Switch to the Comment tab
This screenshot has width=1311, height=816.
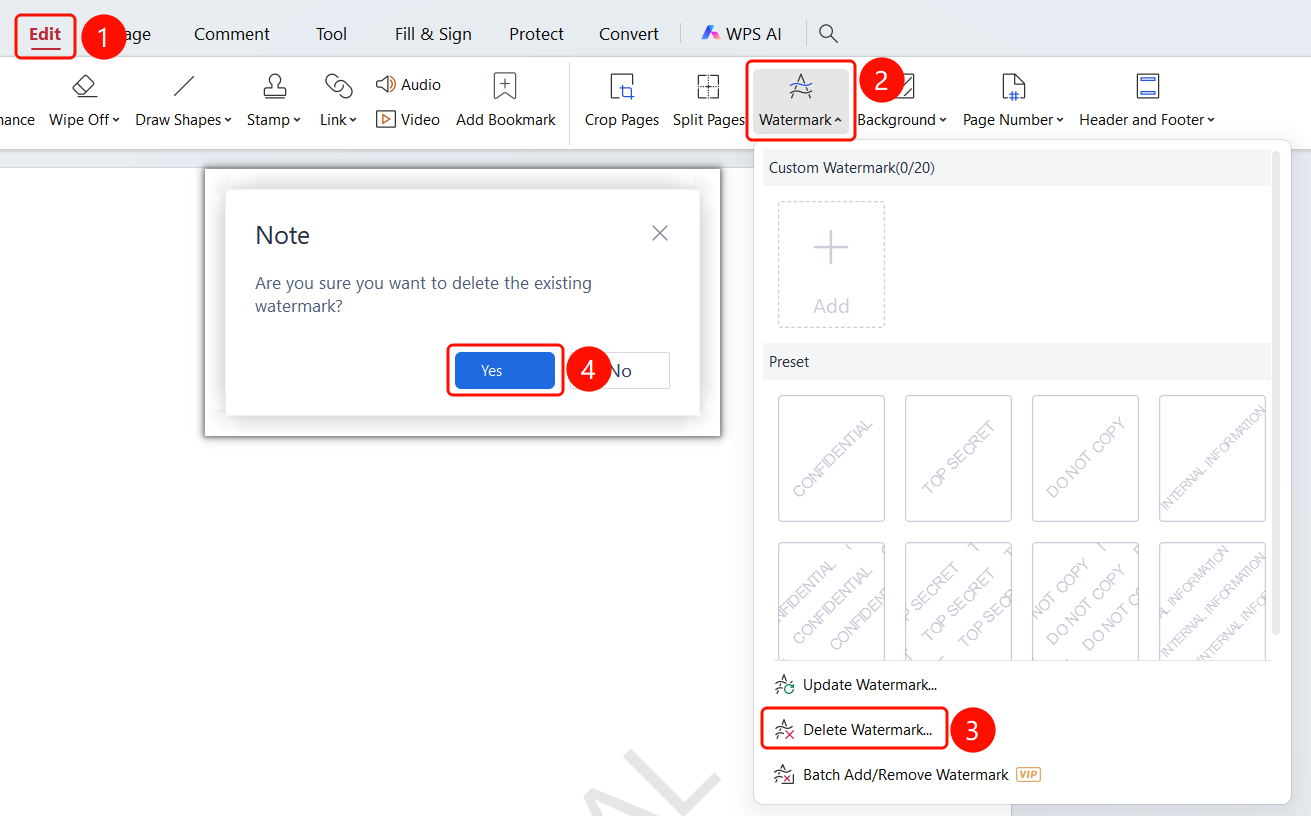coord(232,34)
